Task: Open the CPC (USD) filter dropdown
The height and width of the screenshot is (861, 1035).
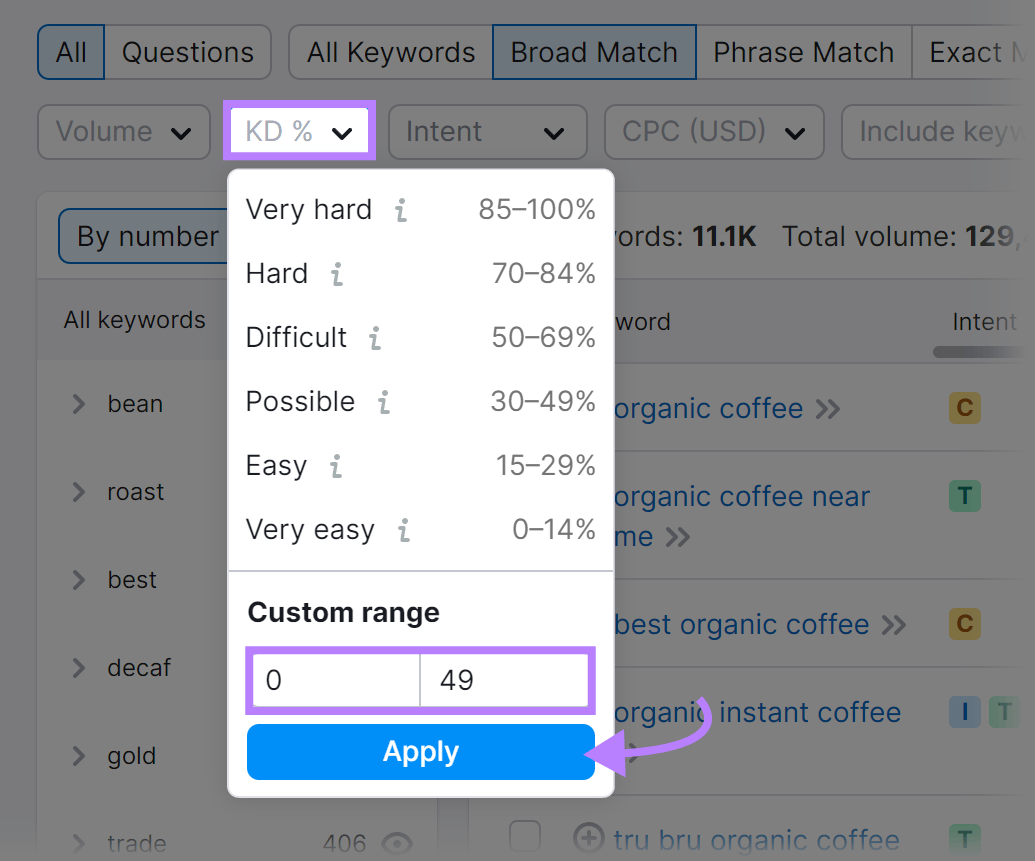Action: tap(714, 132)
